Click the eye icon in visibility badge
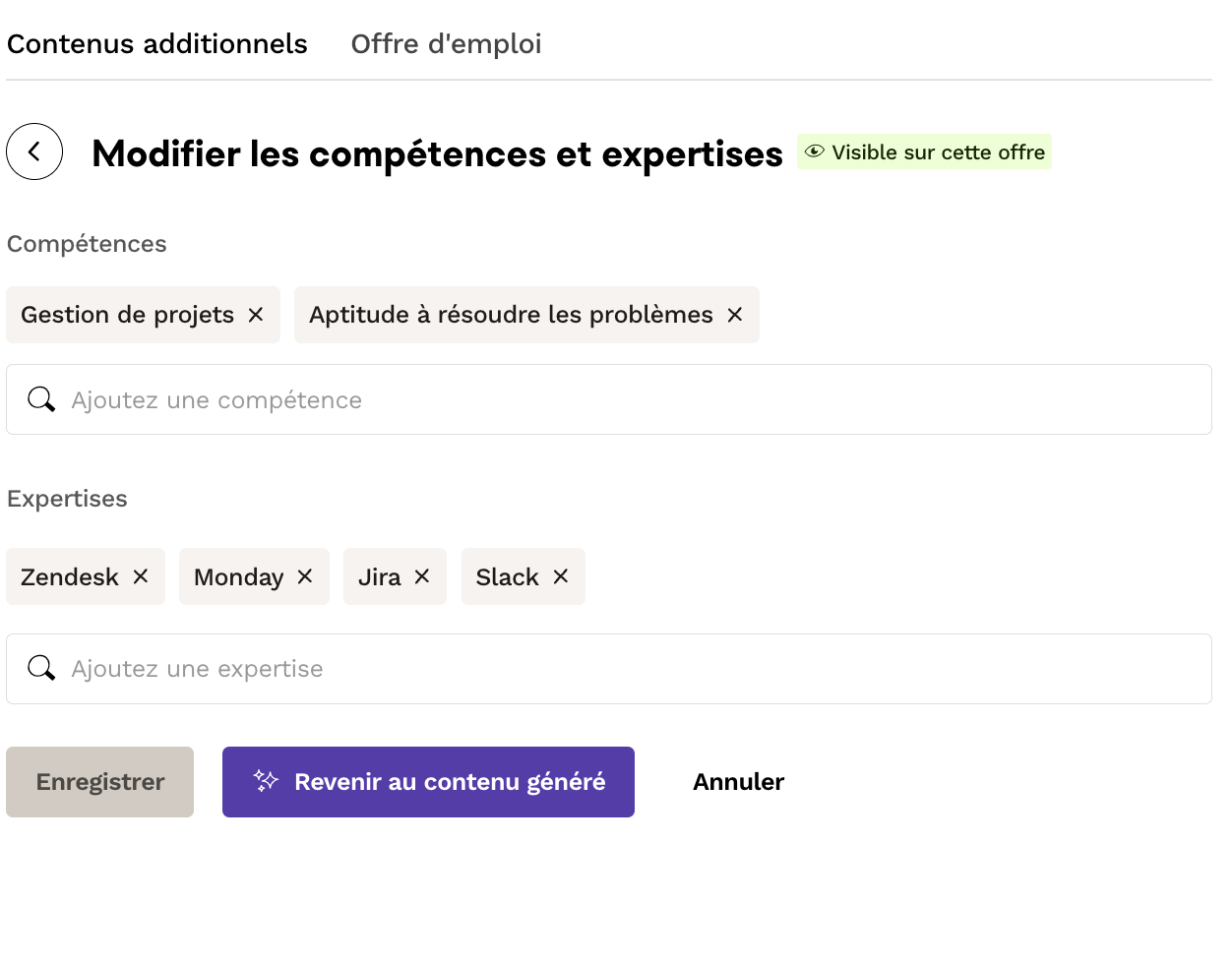The image size is (1232, 964). pos(815,151)
